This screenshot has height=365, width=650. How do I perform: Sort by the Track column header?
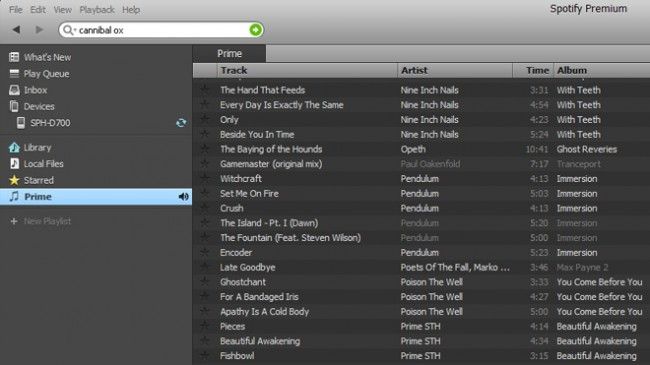point(307,70)
